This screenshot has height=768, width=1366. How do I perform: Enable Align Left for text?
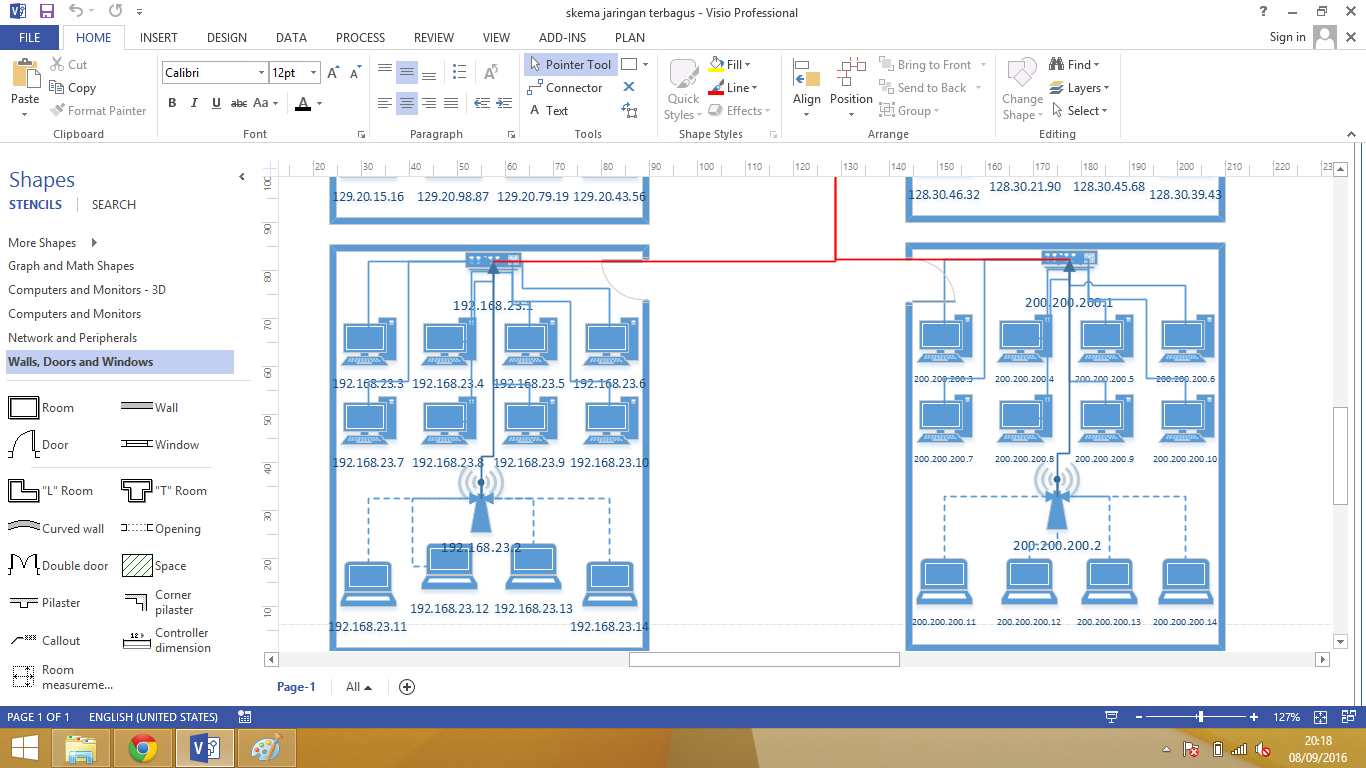click(x=385, y=103)
